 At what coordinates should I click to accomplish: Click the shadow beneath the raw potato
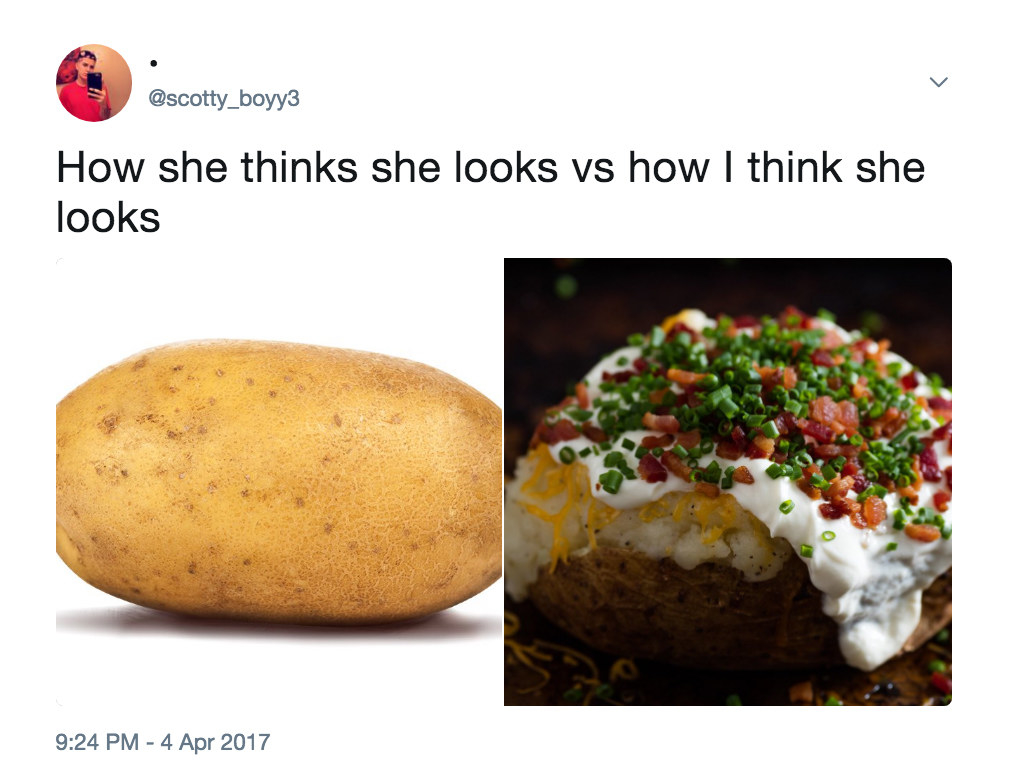[278, 621]
